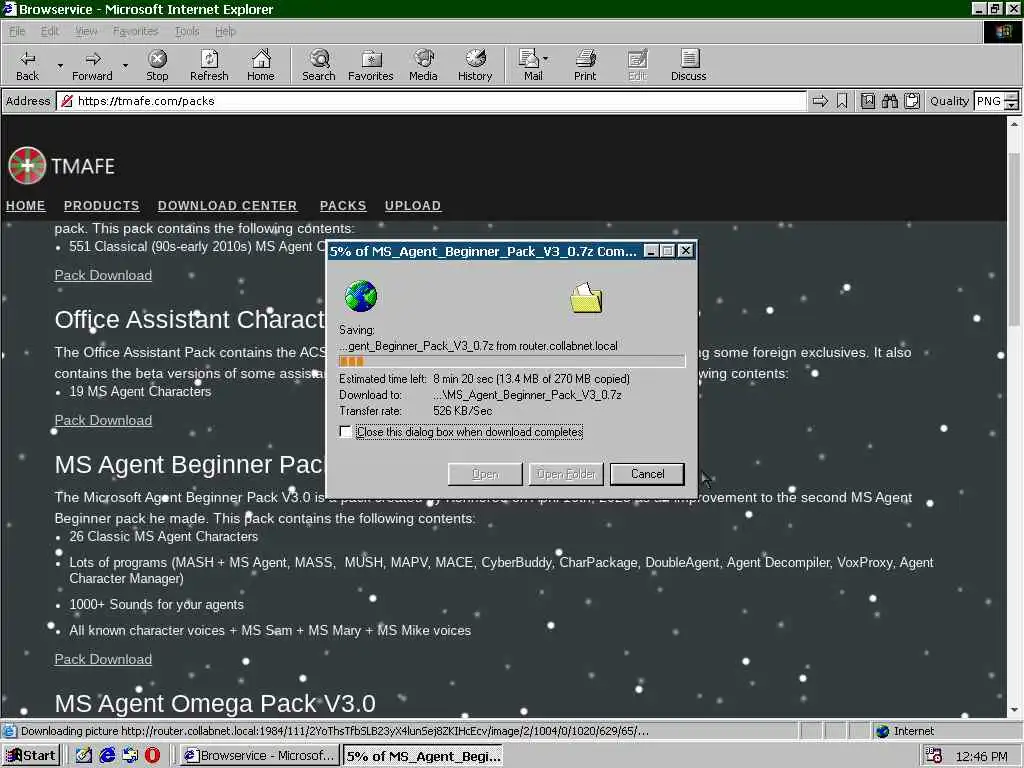1024x768 pixels.
Task: Click the bookmark ribbon icon next to Go
Action: (842, 101)
